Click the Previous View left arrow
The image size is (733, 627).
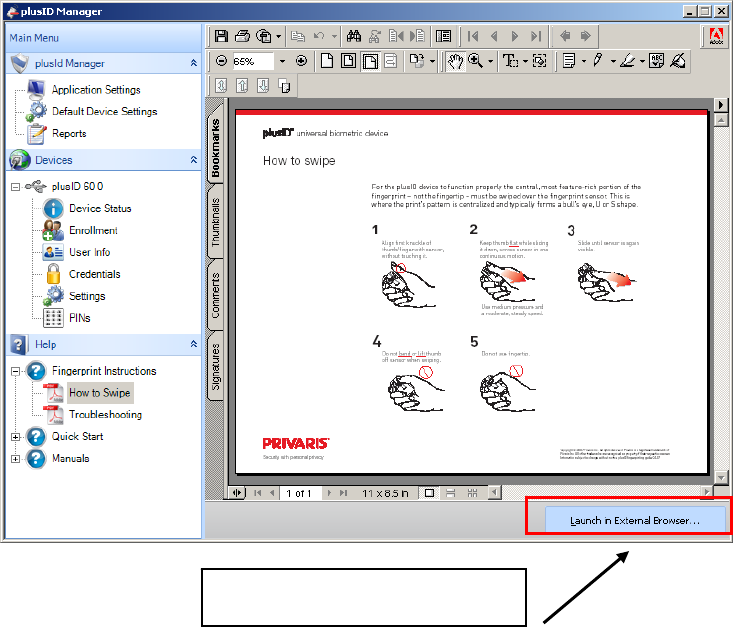coord(565,36)
